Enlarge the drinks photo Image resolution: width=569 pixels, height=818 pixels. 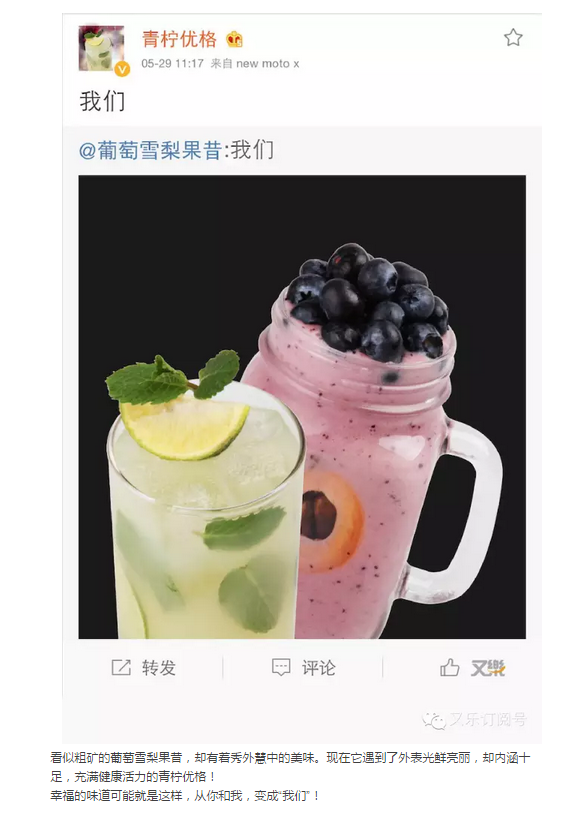(x=302, y=407)
